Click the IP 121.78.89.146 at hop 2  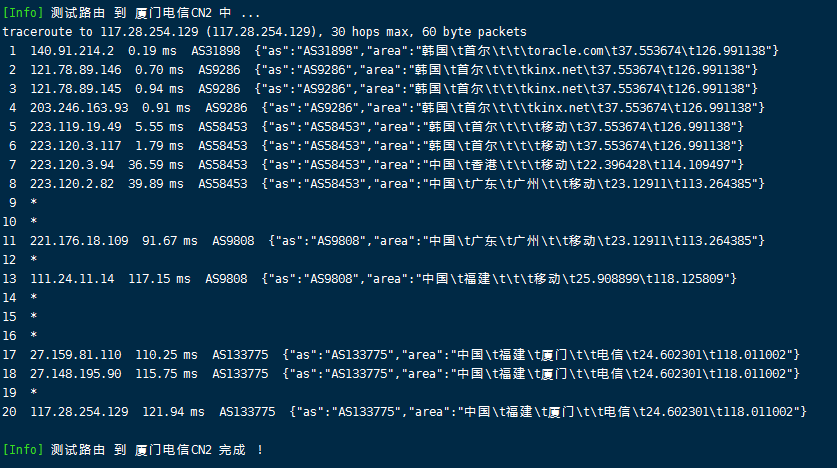tap(75, 70)
